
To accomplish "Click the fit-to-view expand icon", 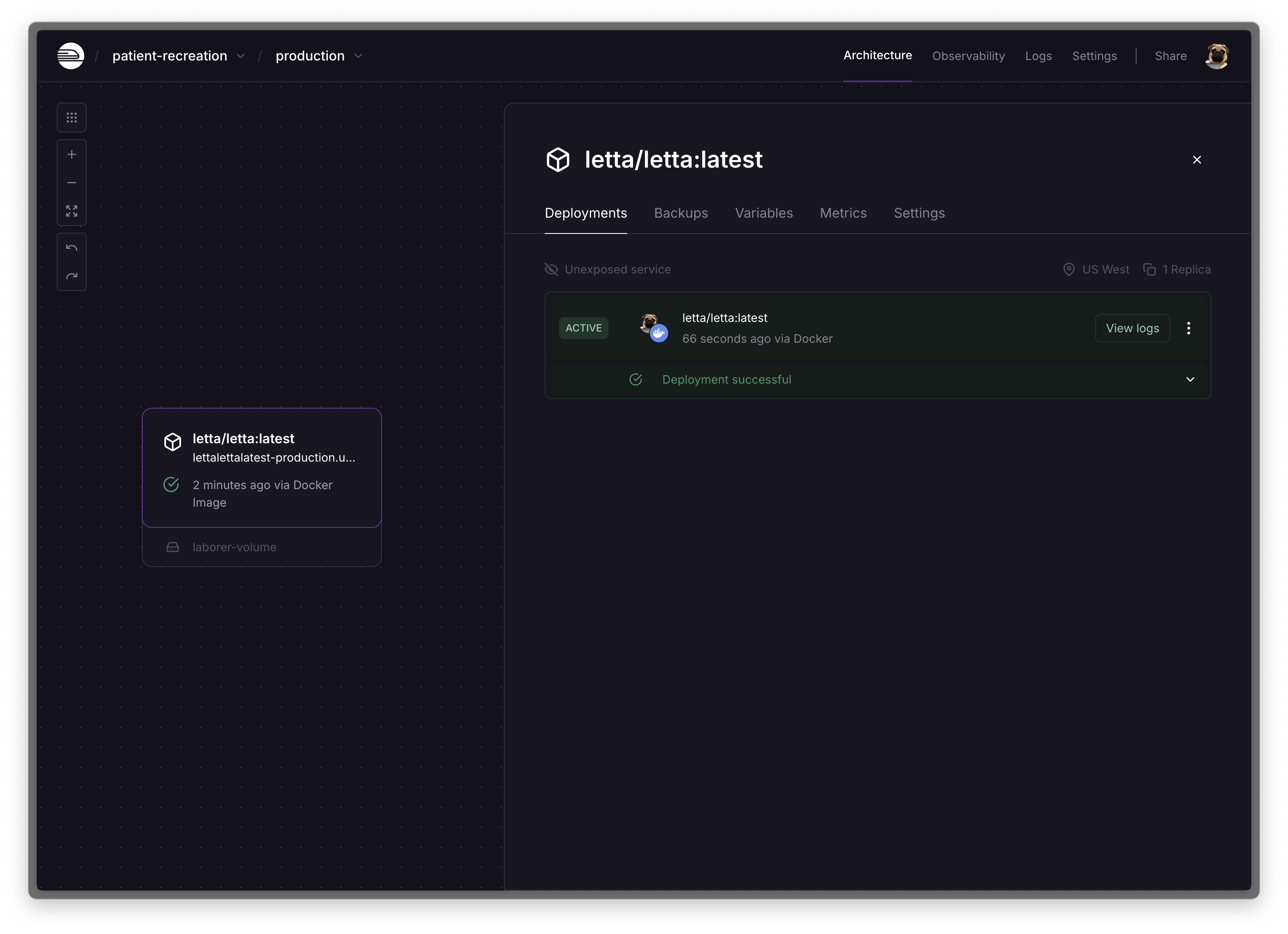I will 72,211.
